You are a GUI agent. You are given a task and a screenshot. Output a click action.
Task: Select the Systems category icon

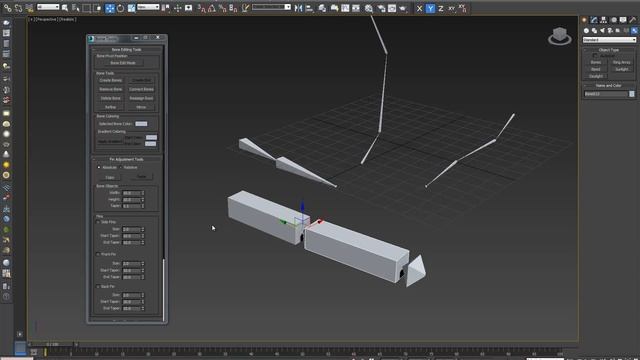coord(634,31)
